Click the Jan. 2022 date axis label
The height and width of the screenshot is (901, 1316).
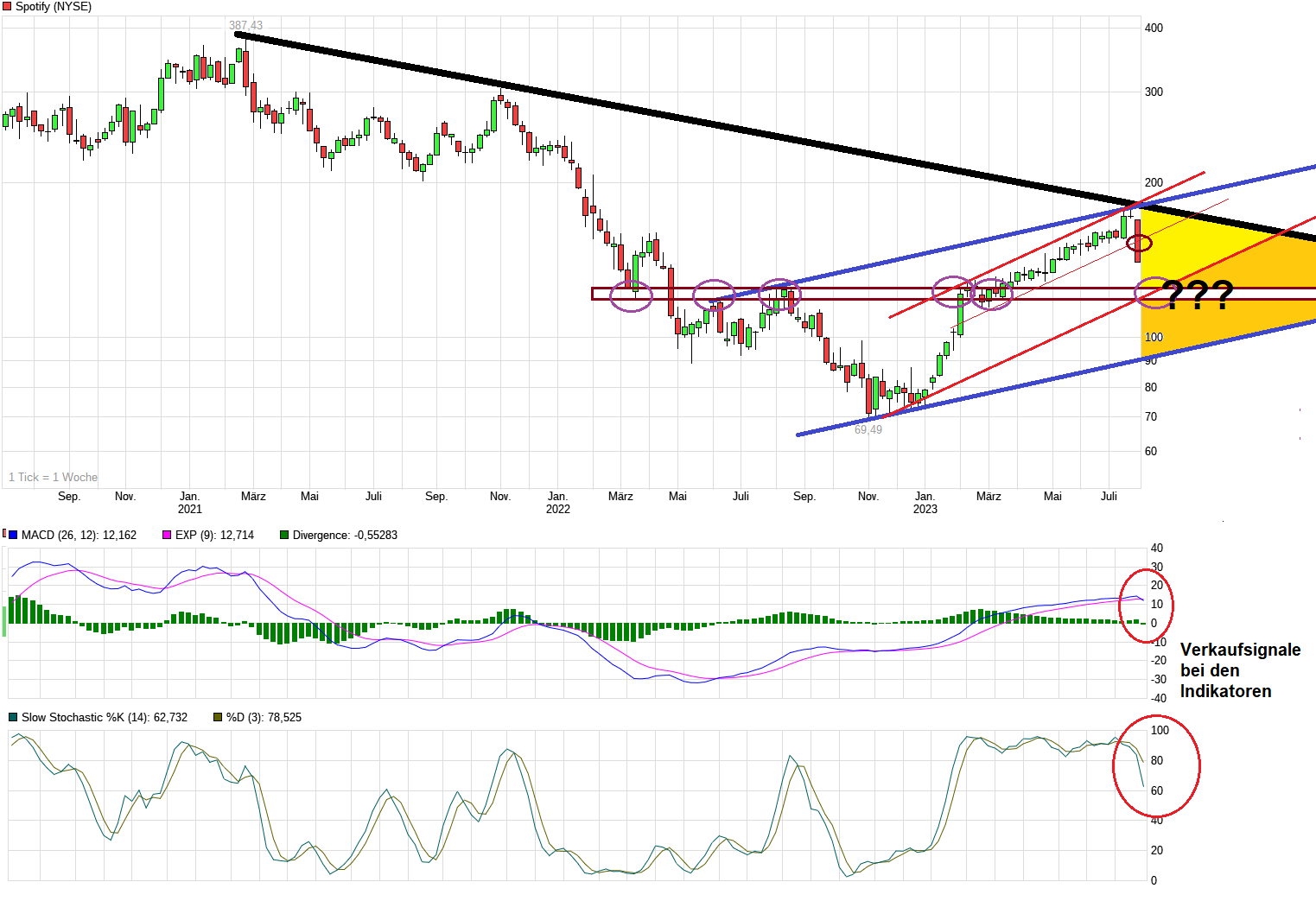(558, 502)
